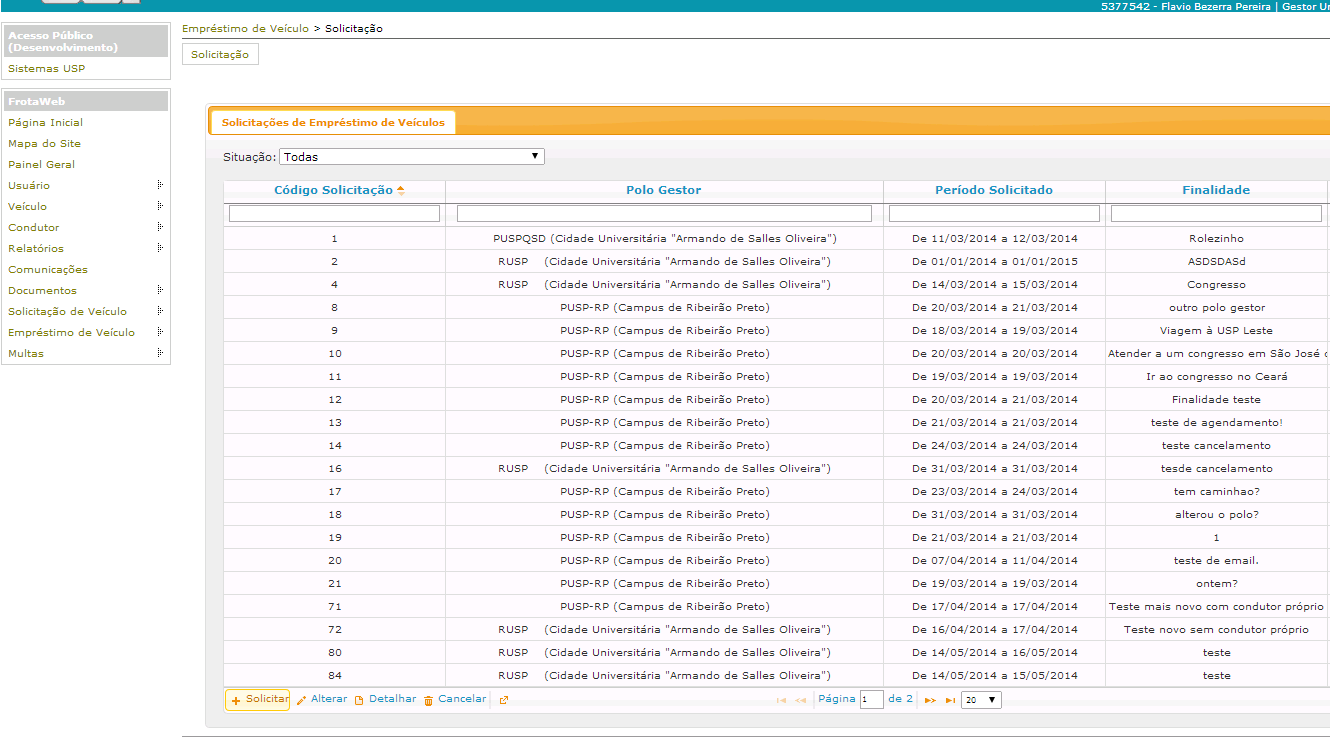
Task: Open Página Inicial in sidebar
Action: pos(45,123)
